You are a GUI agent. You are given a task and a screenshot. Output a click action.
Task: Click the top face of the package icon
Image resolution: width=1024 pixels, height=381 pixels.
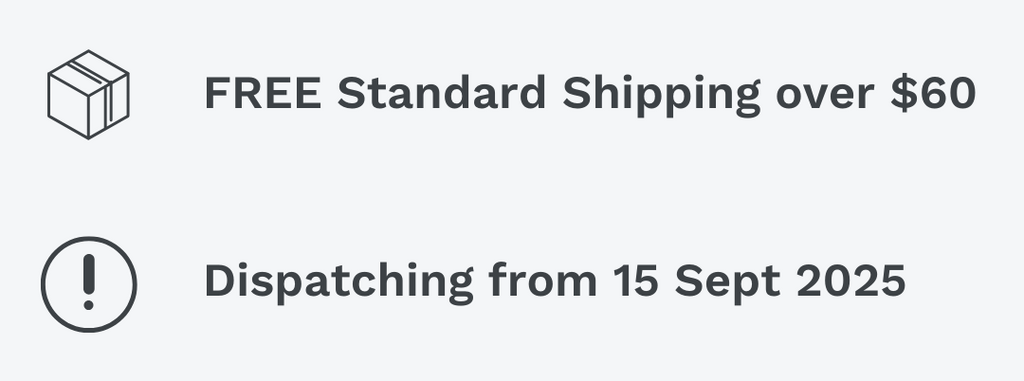click(88, 71)
